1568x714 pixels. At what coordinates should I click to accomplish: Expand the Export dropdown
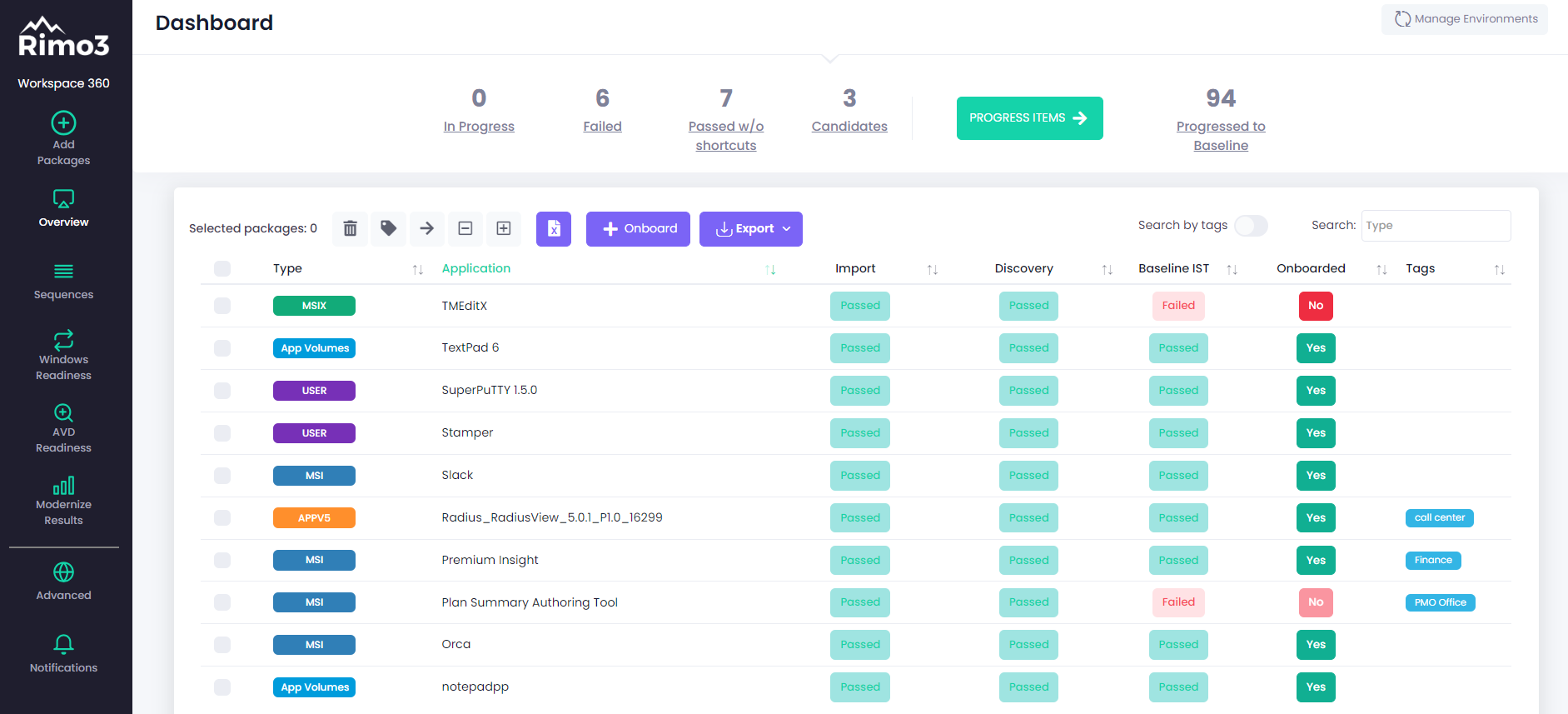point(751,229)
